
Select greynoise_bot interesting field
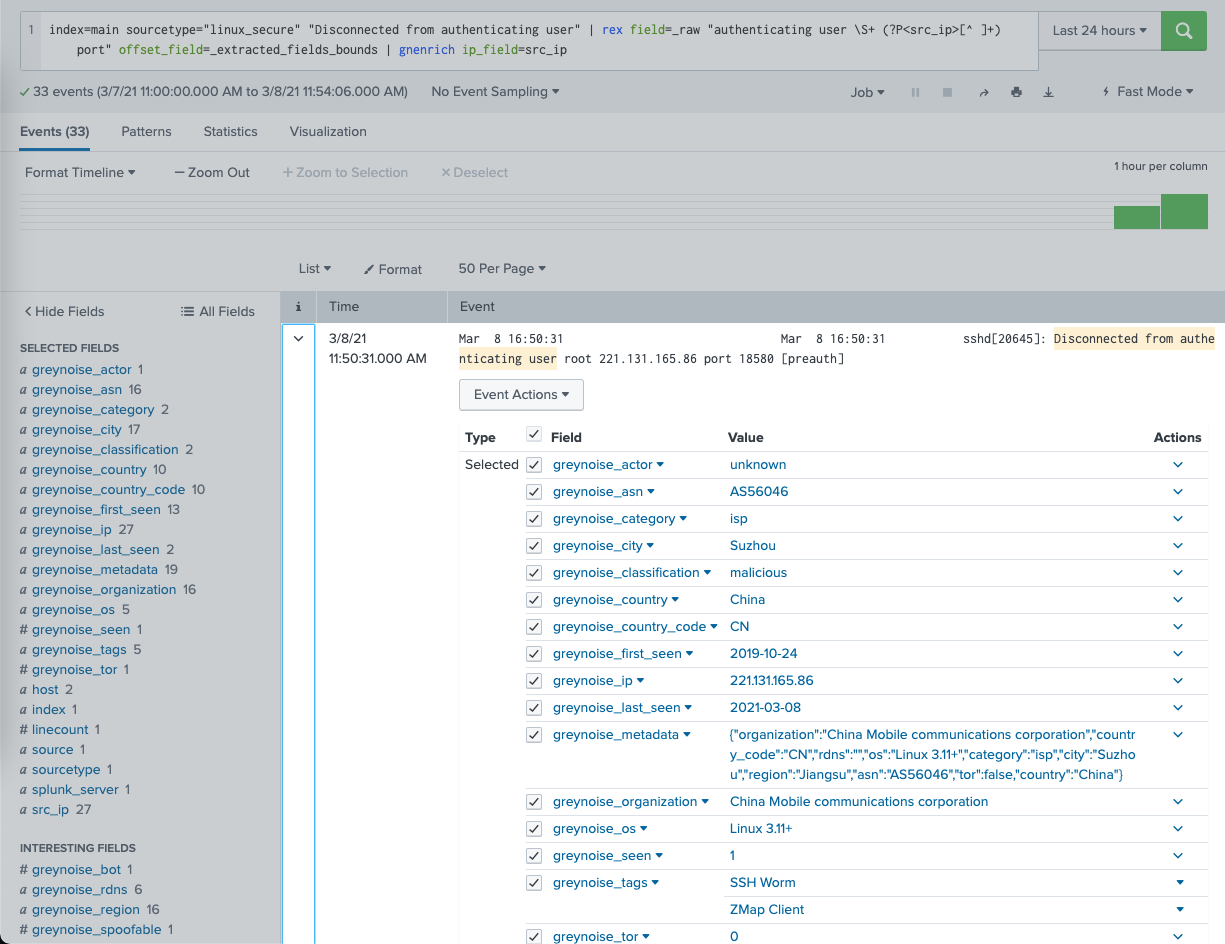coord(76,870)
